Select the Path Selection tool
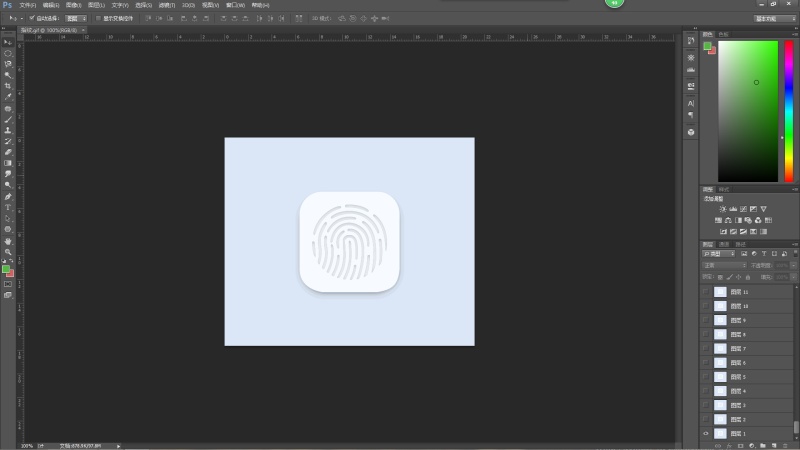The height and width of the screenshot is (450, 800). [x=8, y=218]
